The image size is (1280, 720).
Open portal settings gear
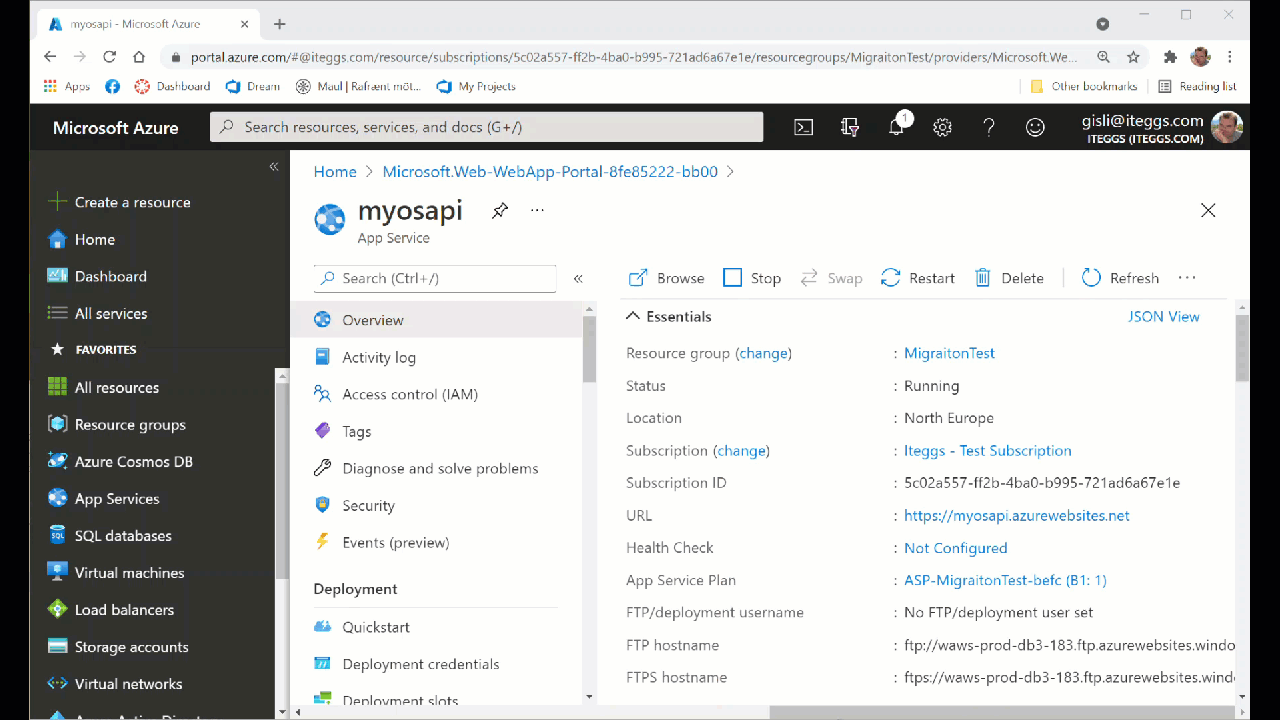tap(942, 127)
